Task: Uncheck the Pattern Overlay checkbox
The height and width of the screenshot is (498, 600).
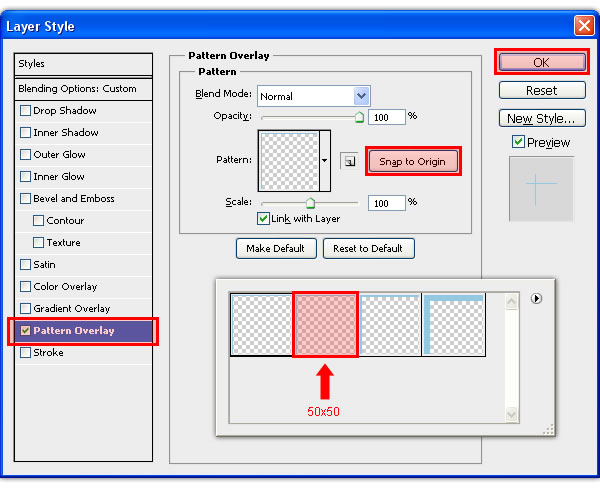Action: [25, 331]
